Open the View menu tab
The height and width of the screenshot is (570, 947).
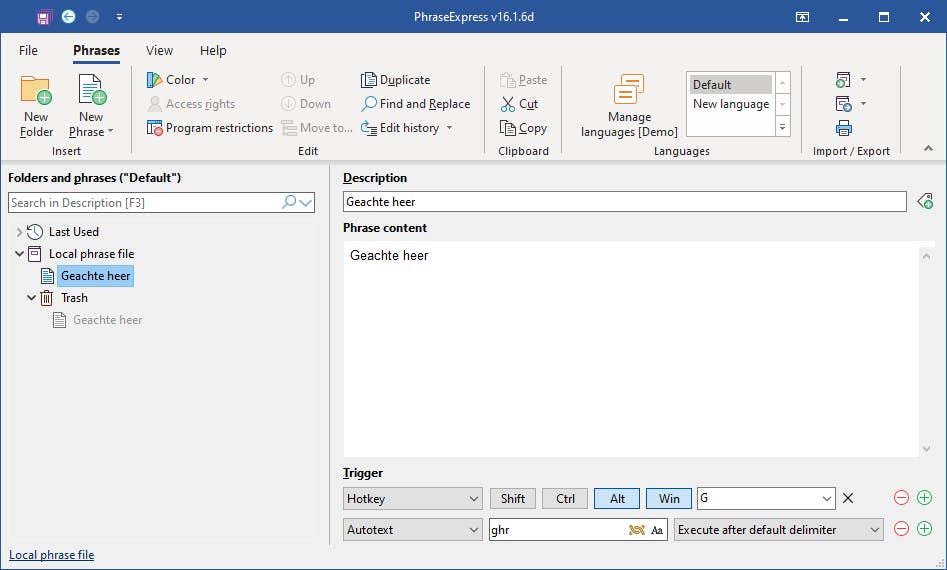click(159, 51)
